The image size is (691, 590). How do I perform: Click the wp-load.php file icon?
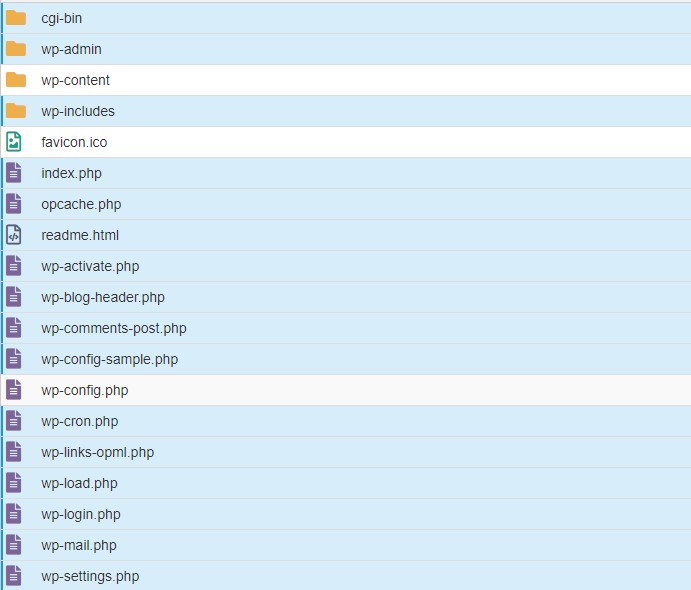(14, 483)
